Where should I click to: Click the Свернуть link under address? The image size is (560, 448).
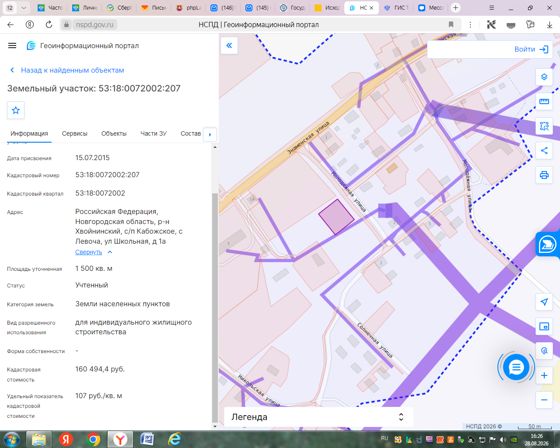89,252
